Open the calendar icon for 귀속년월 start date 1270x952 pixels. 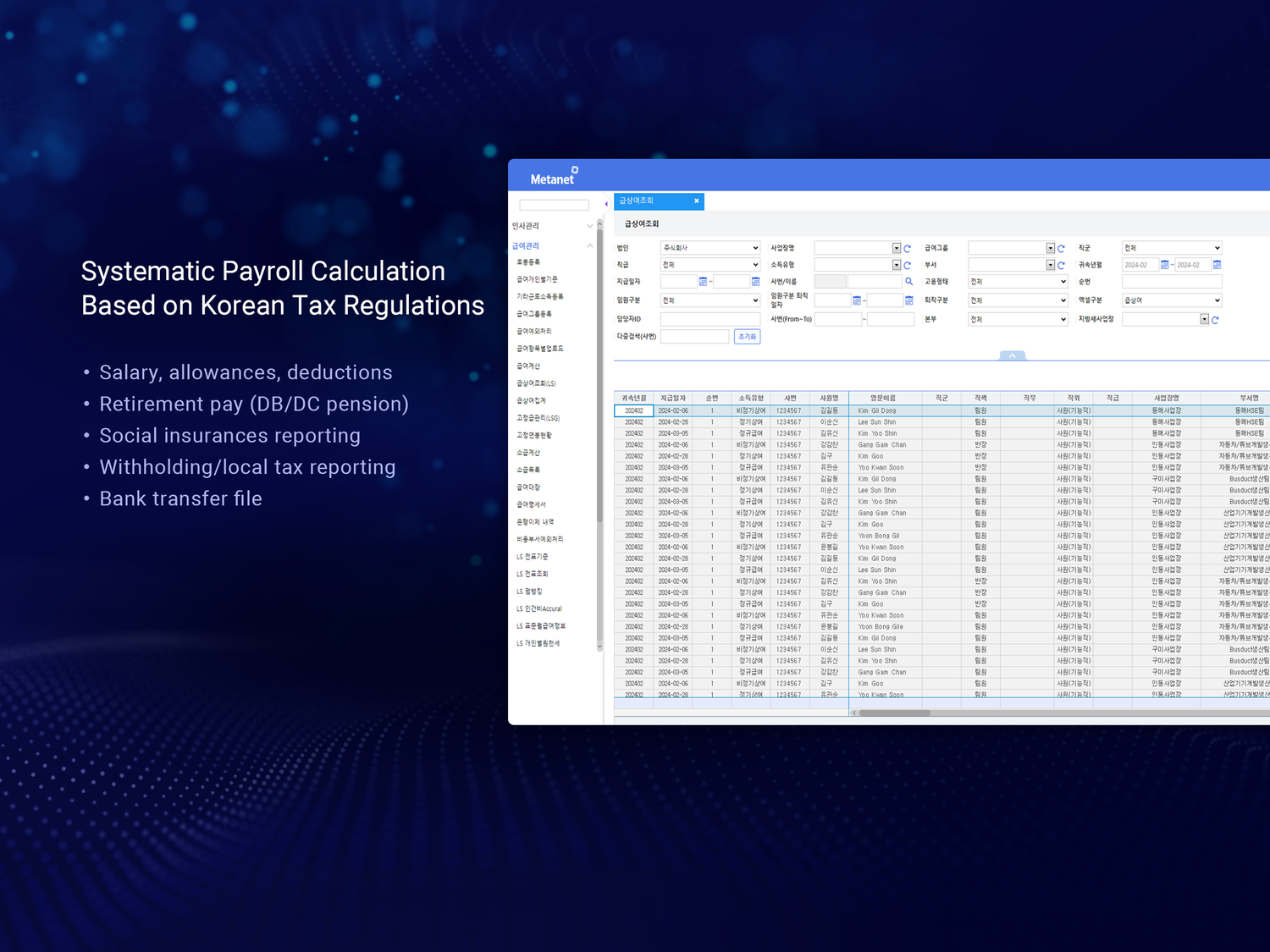1163,263
